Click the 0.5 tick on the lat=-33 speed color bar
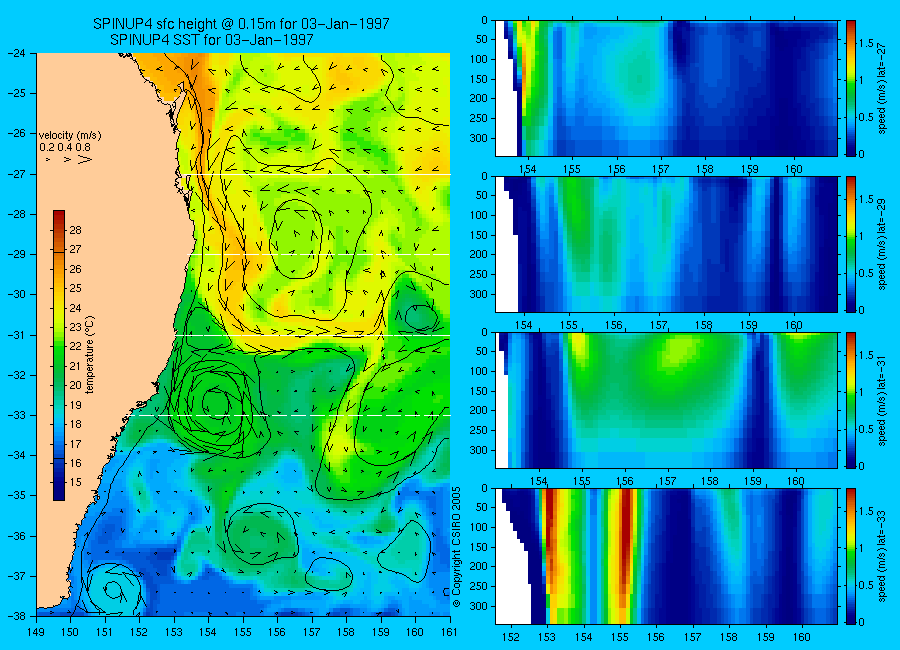The image size is (900, 650). (866, 585)
